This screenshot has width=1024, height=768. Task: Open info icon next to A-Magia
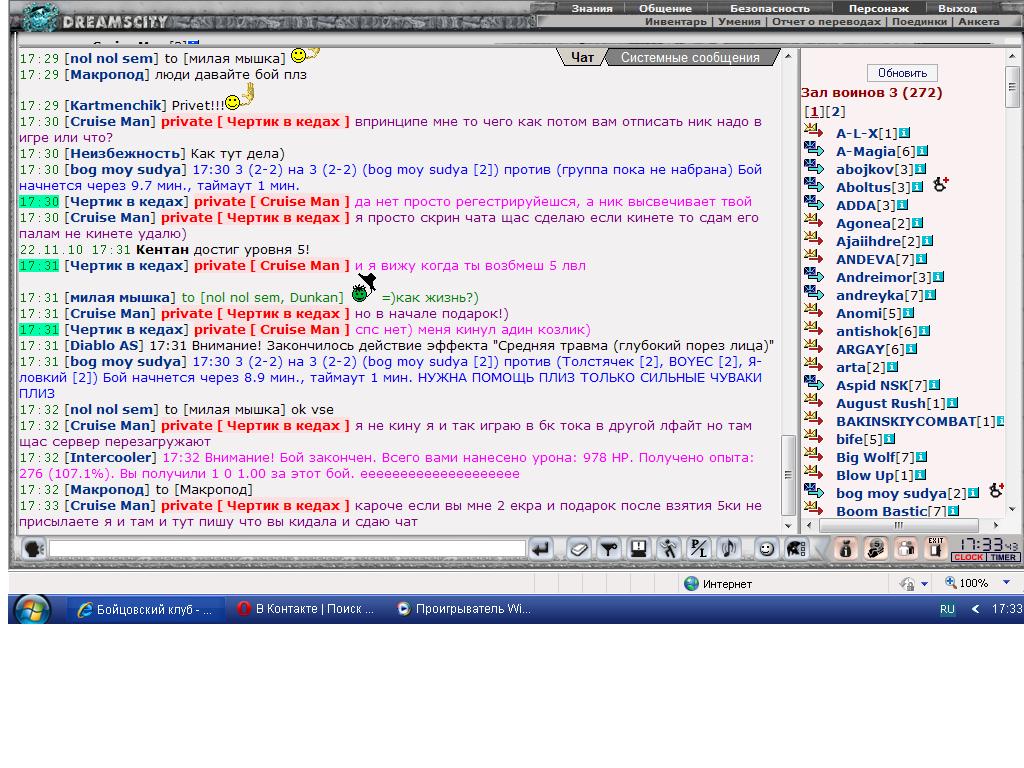point(922,152)
